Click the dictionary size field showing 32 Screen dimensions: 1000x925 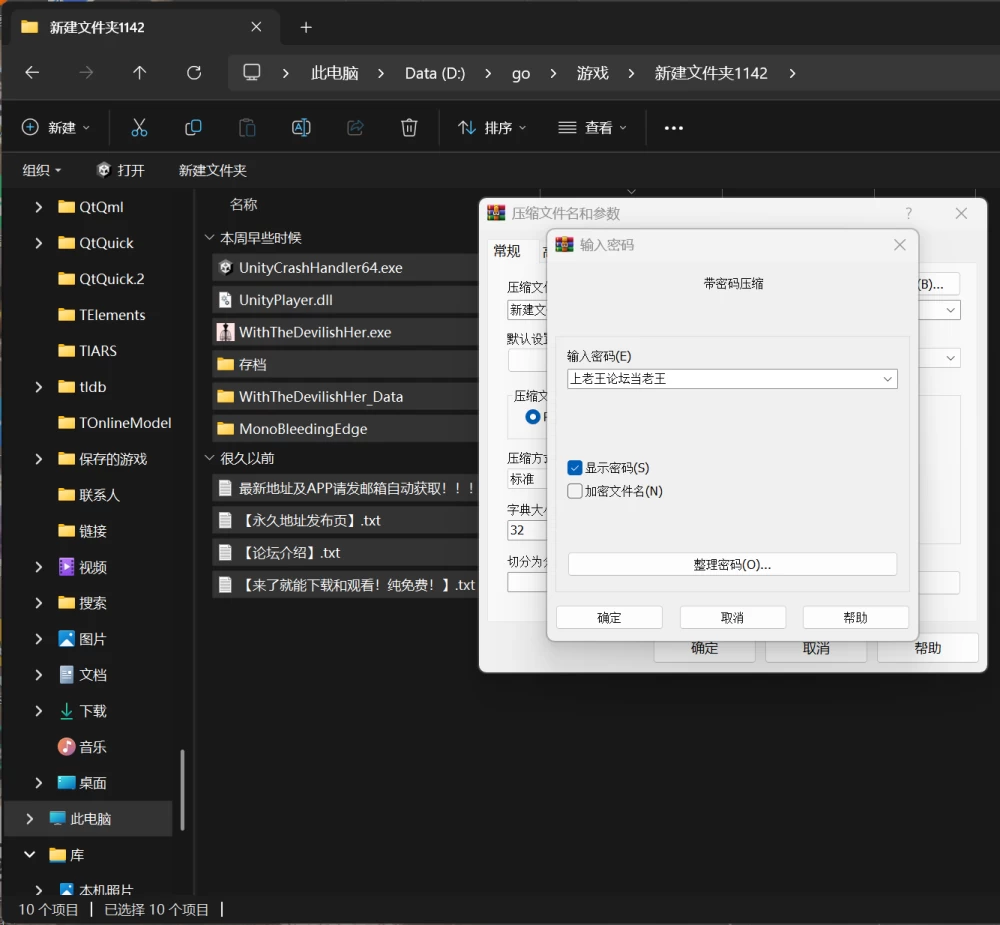pos(527,530)
